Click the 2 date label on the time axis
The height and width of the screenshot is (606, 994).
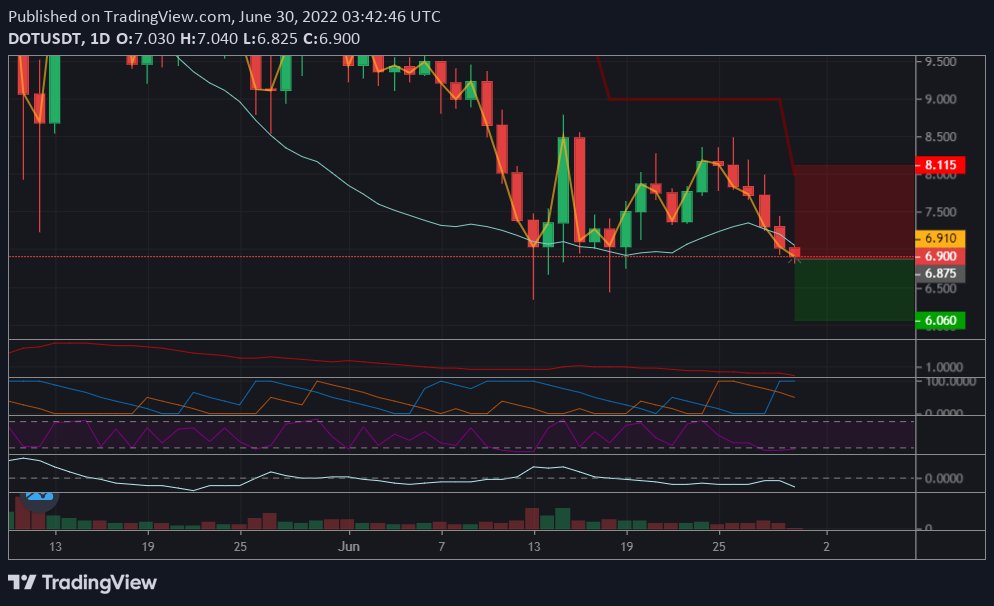pyautogui.click(x=826, y=546)
